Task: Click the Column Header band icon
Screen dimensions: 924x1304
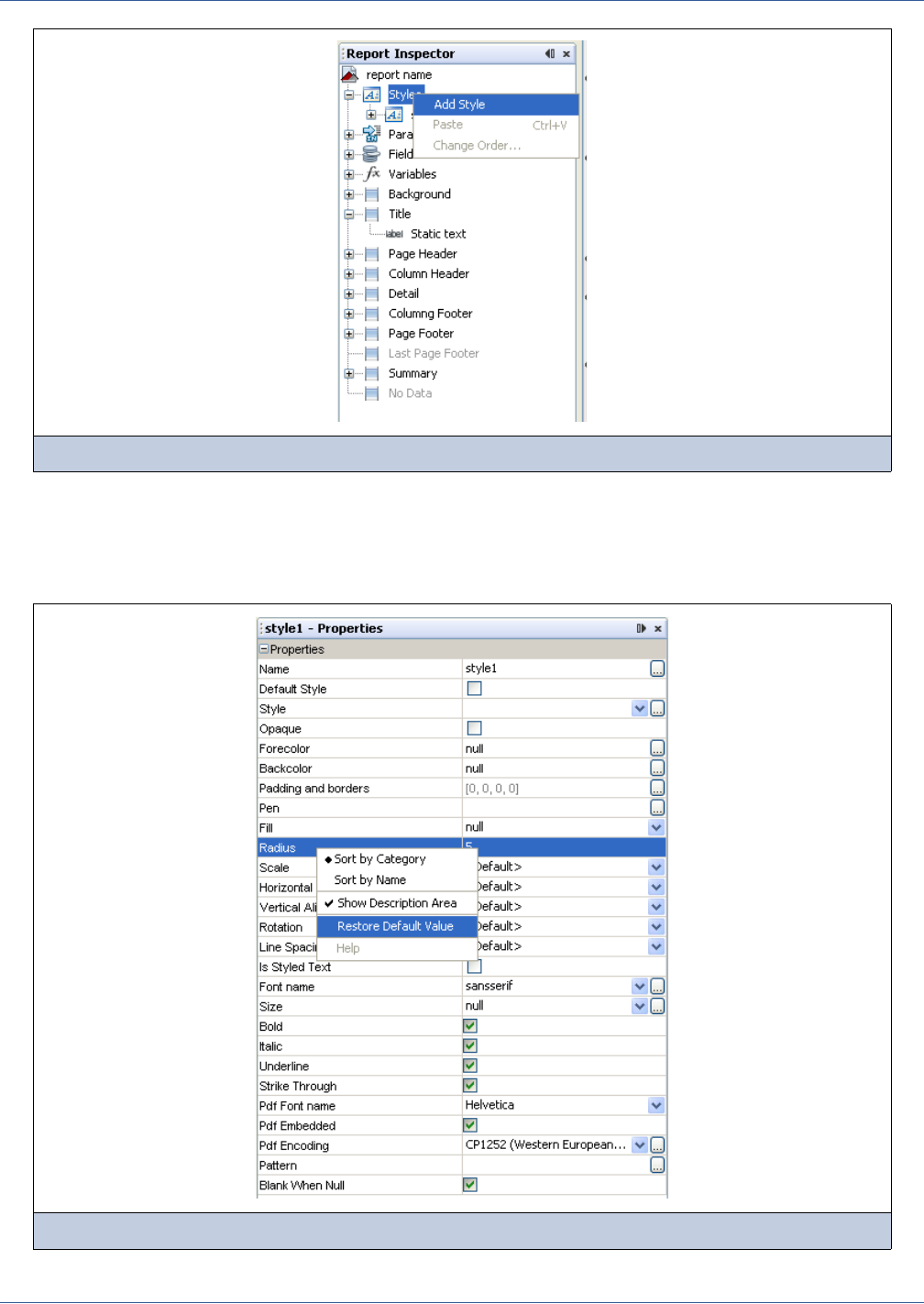Action: pyautogui.click(x=372, y=274)
